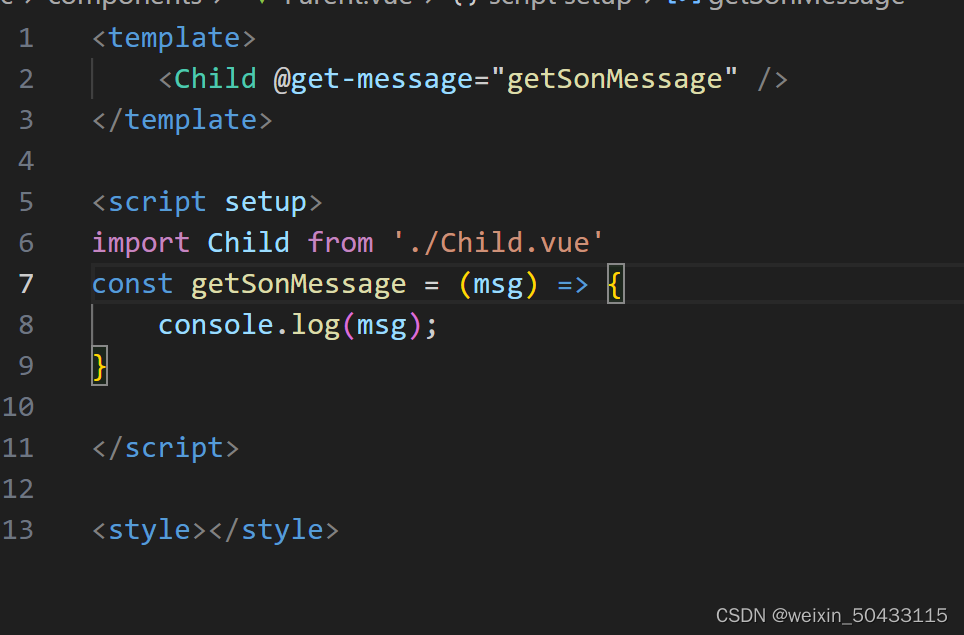Click line number 1 in gutter
Viewport: 964px width, 635px height.
click(26, 38)
